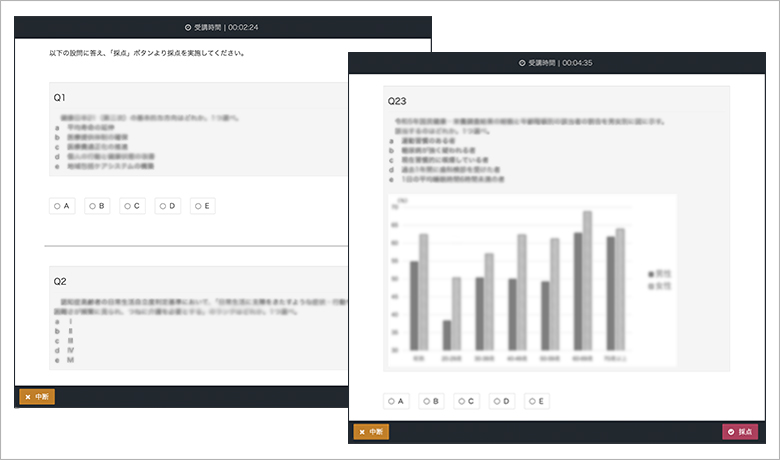
Task: Select option C for Q23
Action: click(466, 401)
